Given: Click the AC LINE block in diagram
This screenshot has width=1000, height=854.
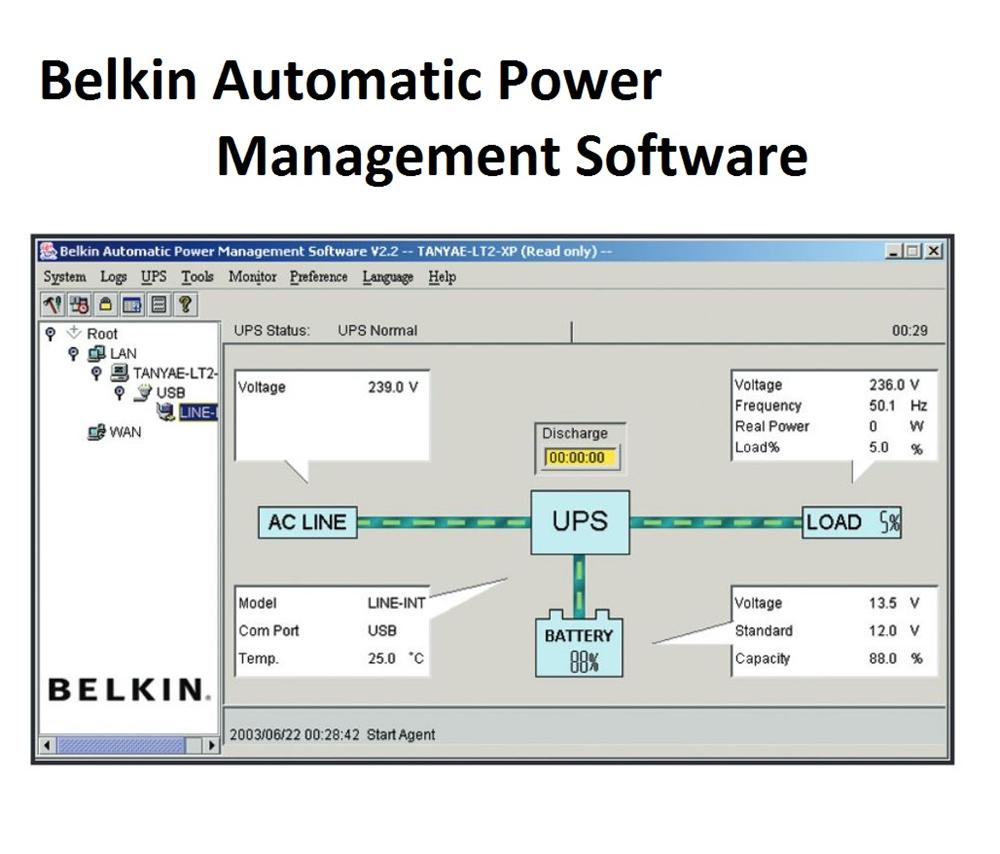Looking at the screenshot, I should (307, 522).
